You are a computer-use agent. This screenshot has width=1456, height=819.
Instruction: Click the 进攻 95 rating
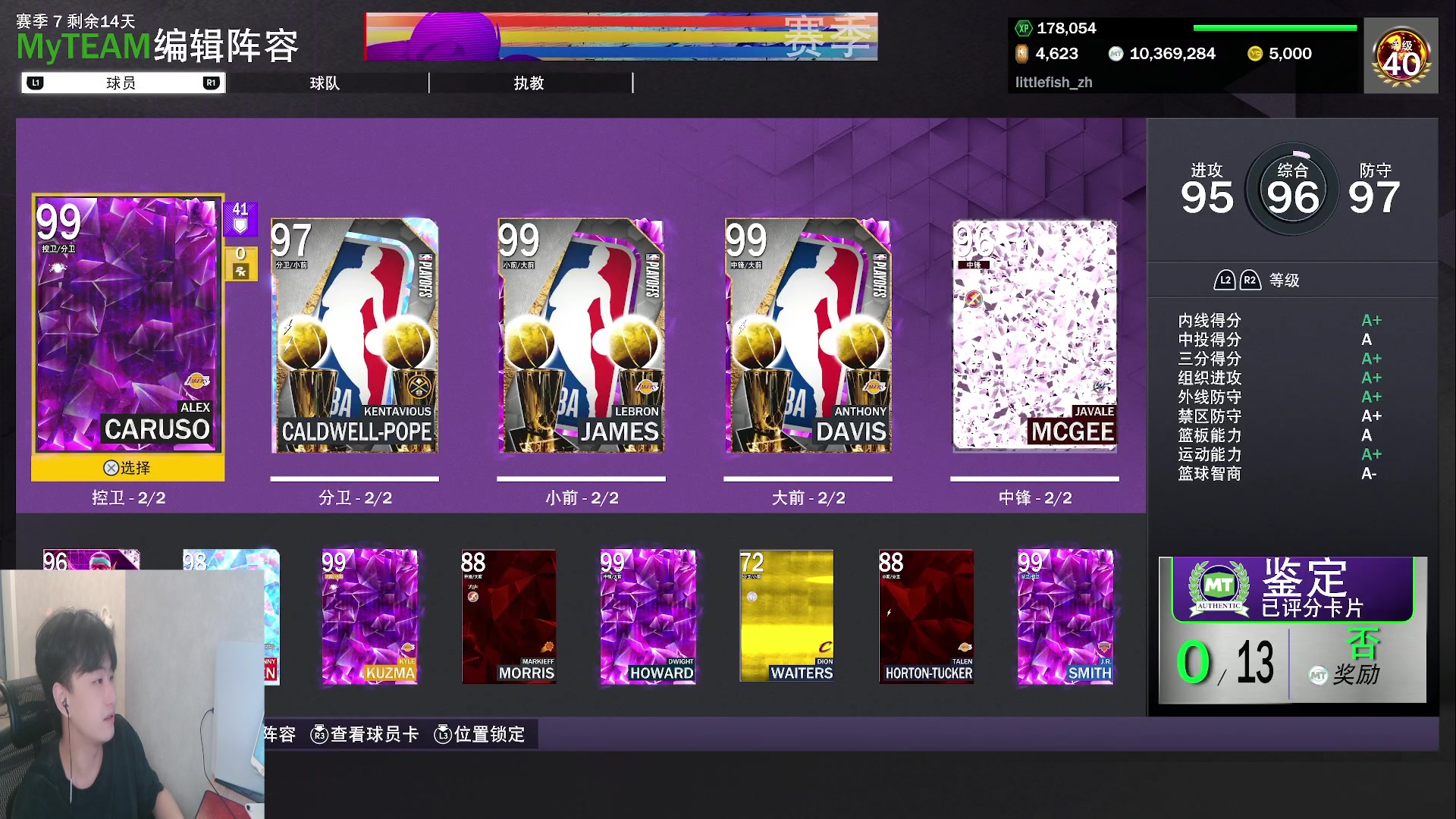1207,189
